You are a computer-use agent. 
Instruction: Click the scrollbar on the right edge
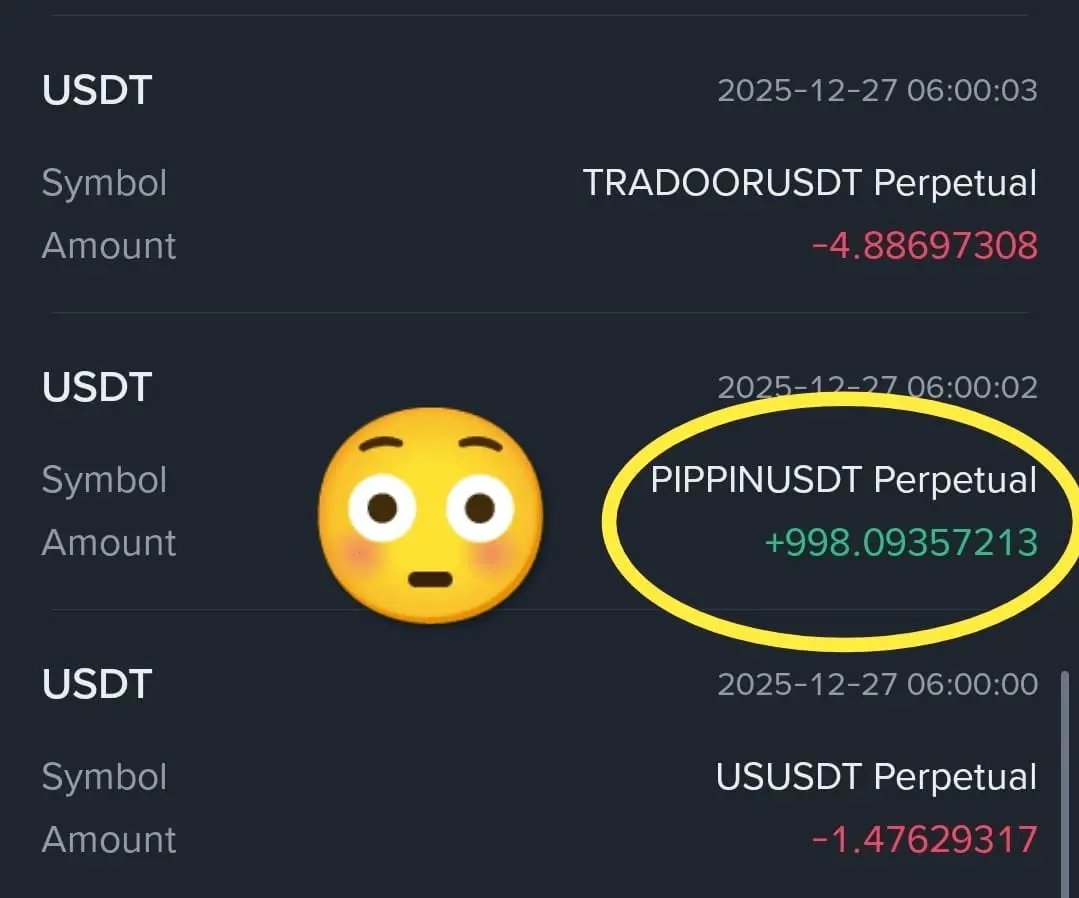pyautogui.click(x=1065, y=783)
